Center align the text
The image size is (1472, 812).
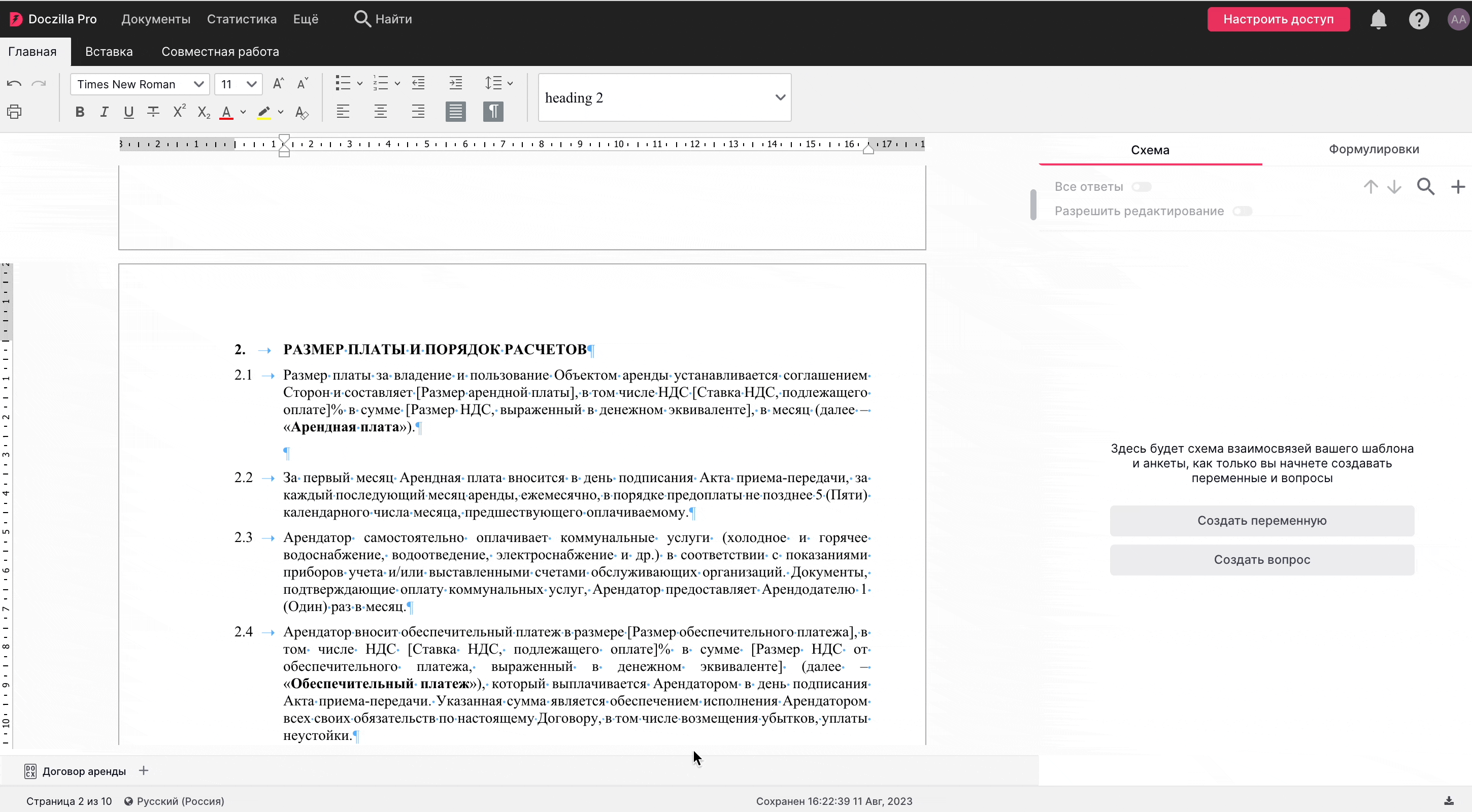tap(381, 112)
